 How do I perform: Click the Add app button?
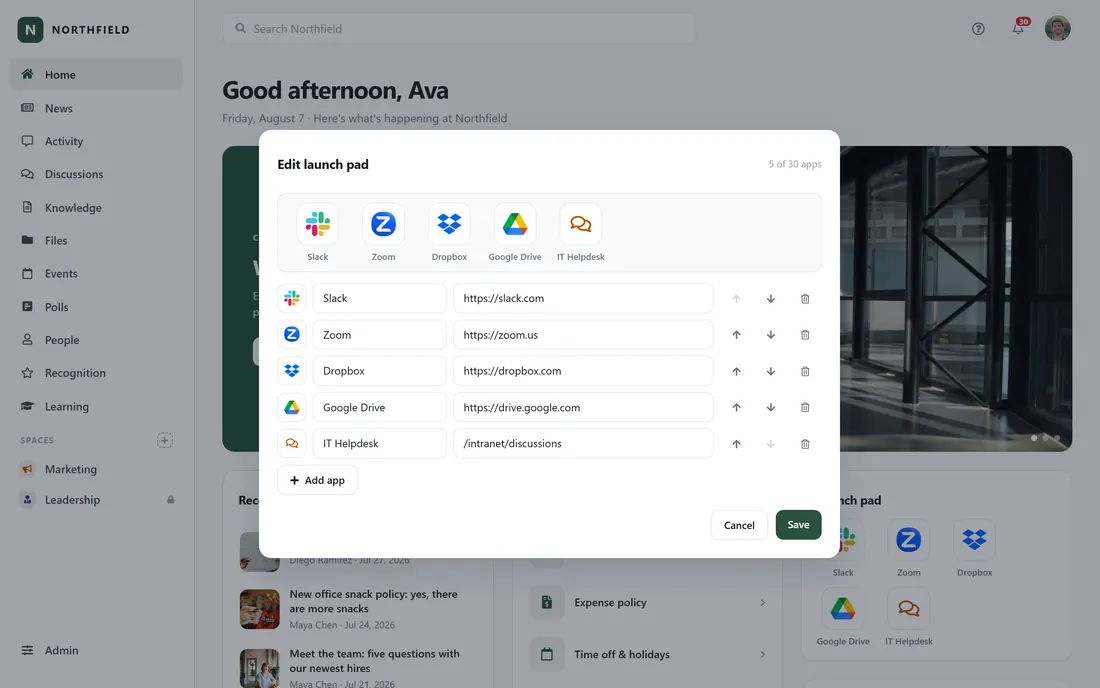317,480
